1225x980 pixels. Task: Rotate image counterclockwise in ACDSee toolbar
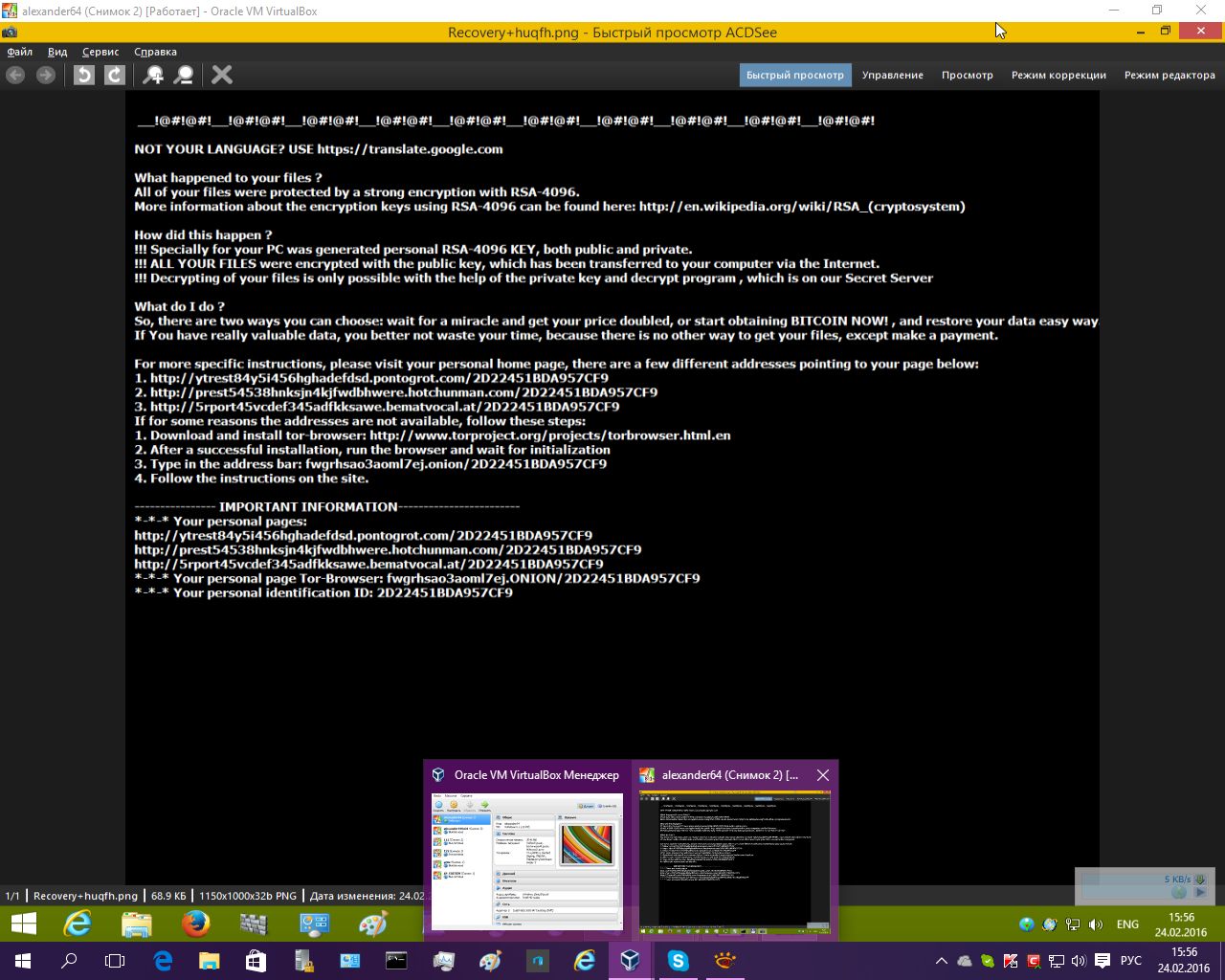(84, 75)
